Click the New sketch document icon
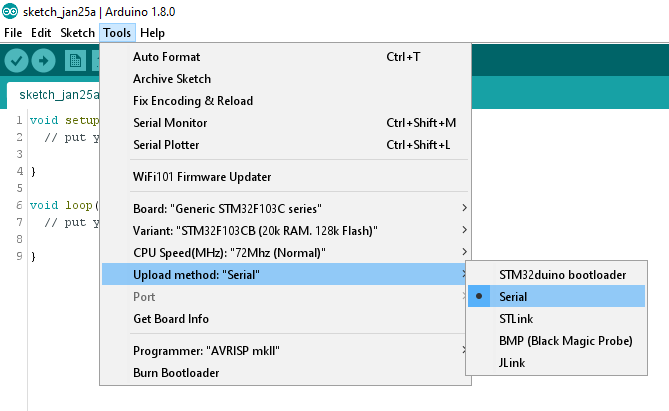Image resolution: width=669 pixels, height=411 pixels. click(x=75, y=61)
